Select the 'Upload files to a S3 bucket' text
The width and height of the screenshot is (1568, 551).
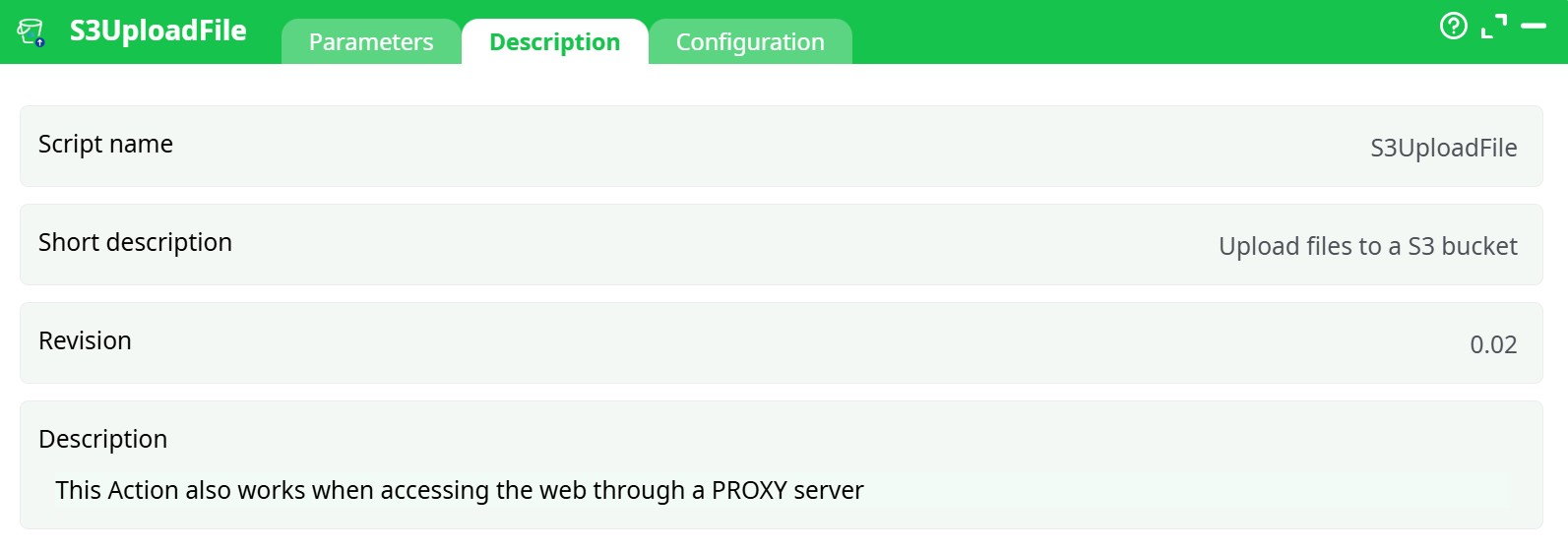click(1367, 246)
